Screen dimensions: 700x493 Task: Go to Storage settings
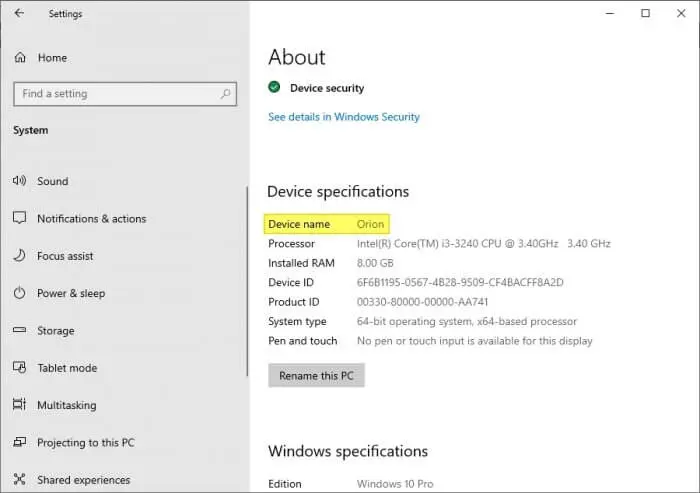[x=56, y=331]
